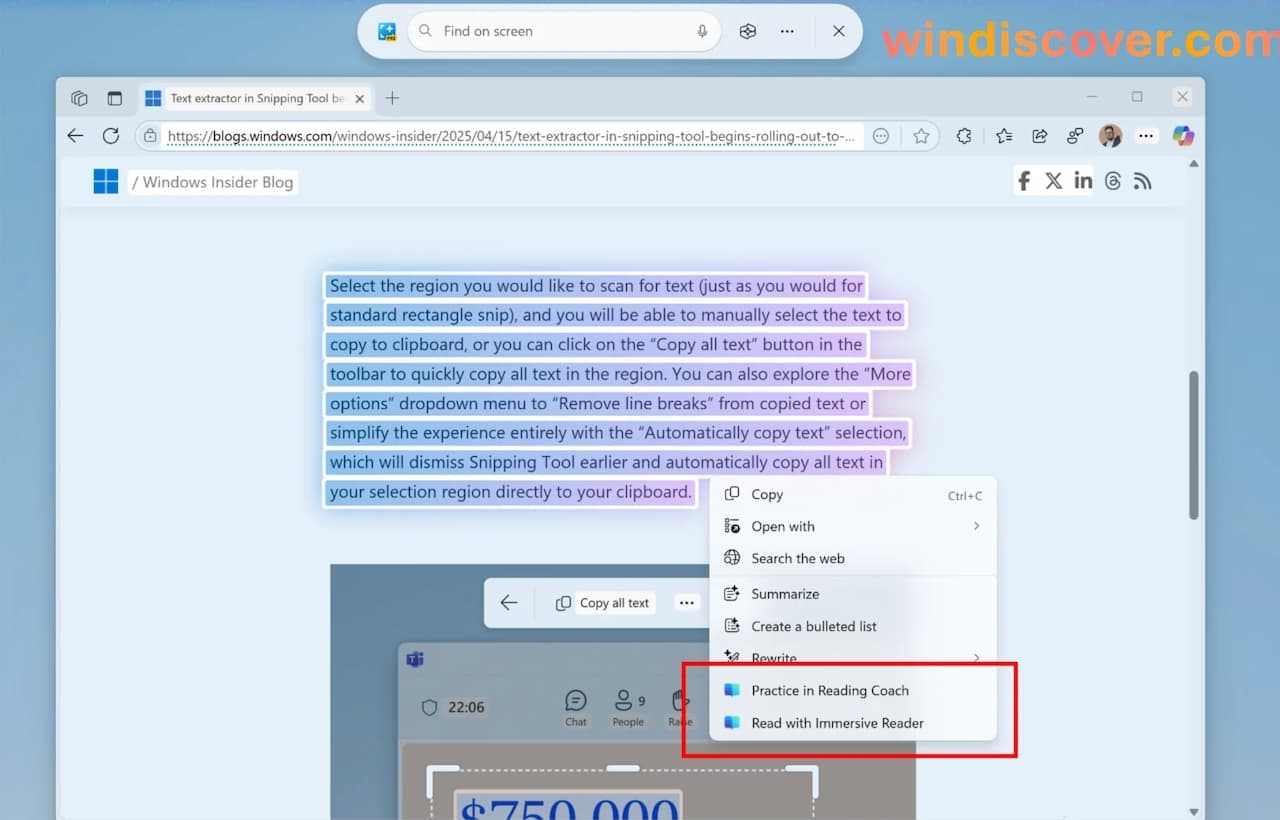Click the Facebook share icon
1280x820 pixels.
click(1024, 181)
